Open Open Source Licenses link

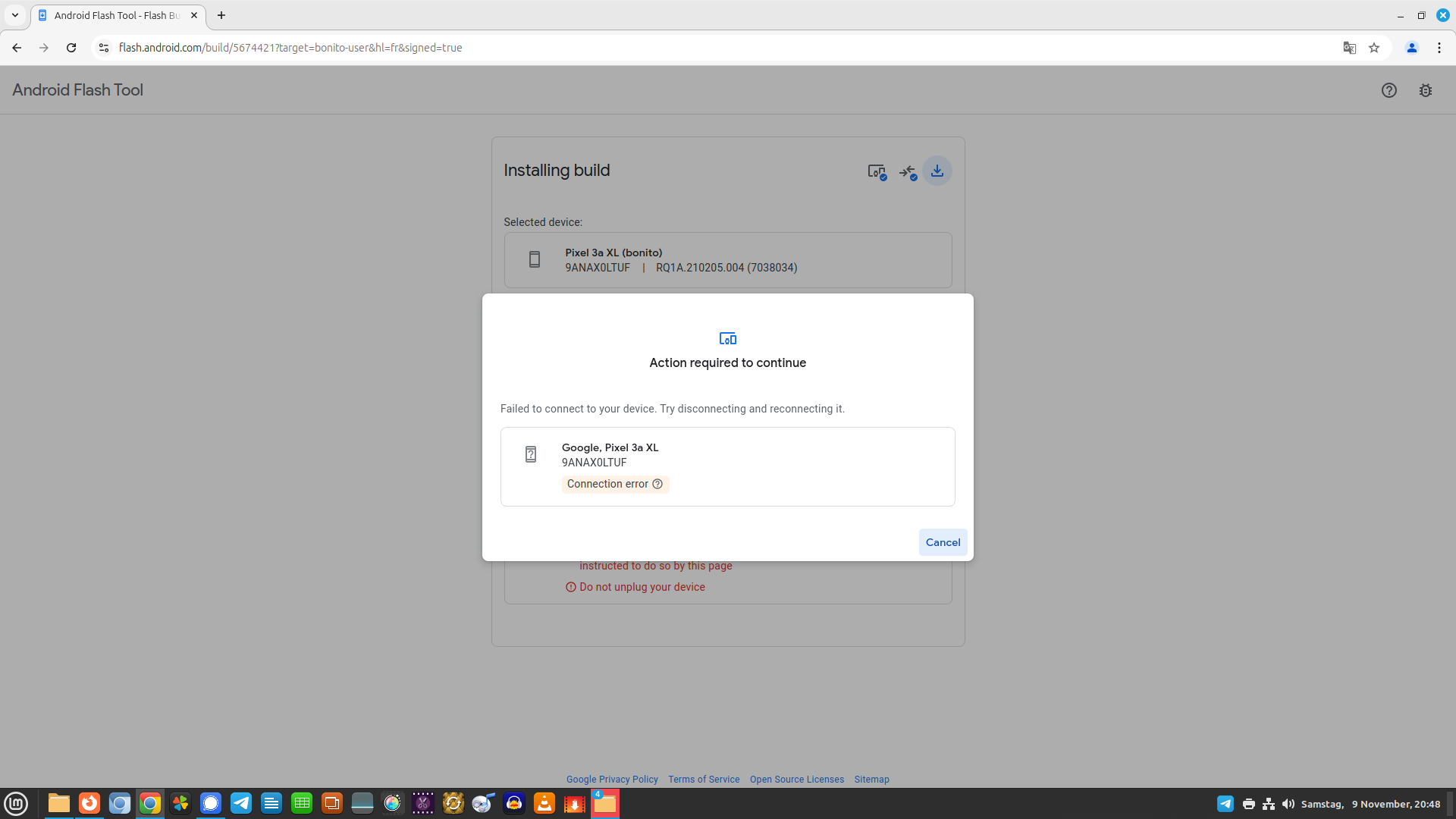tap(796, 780)
